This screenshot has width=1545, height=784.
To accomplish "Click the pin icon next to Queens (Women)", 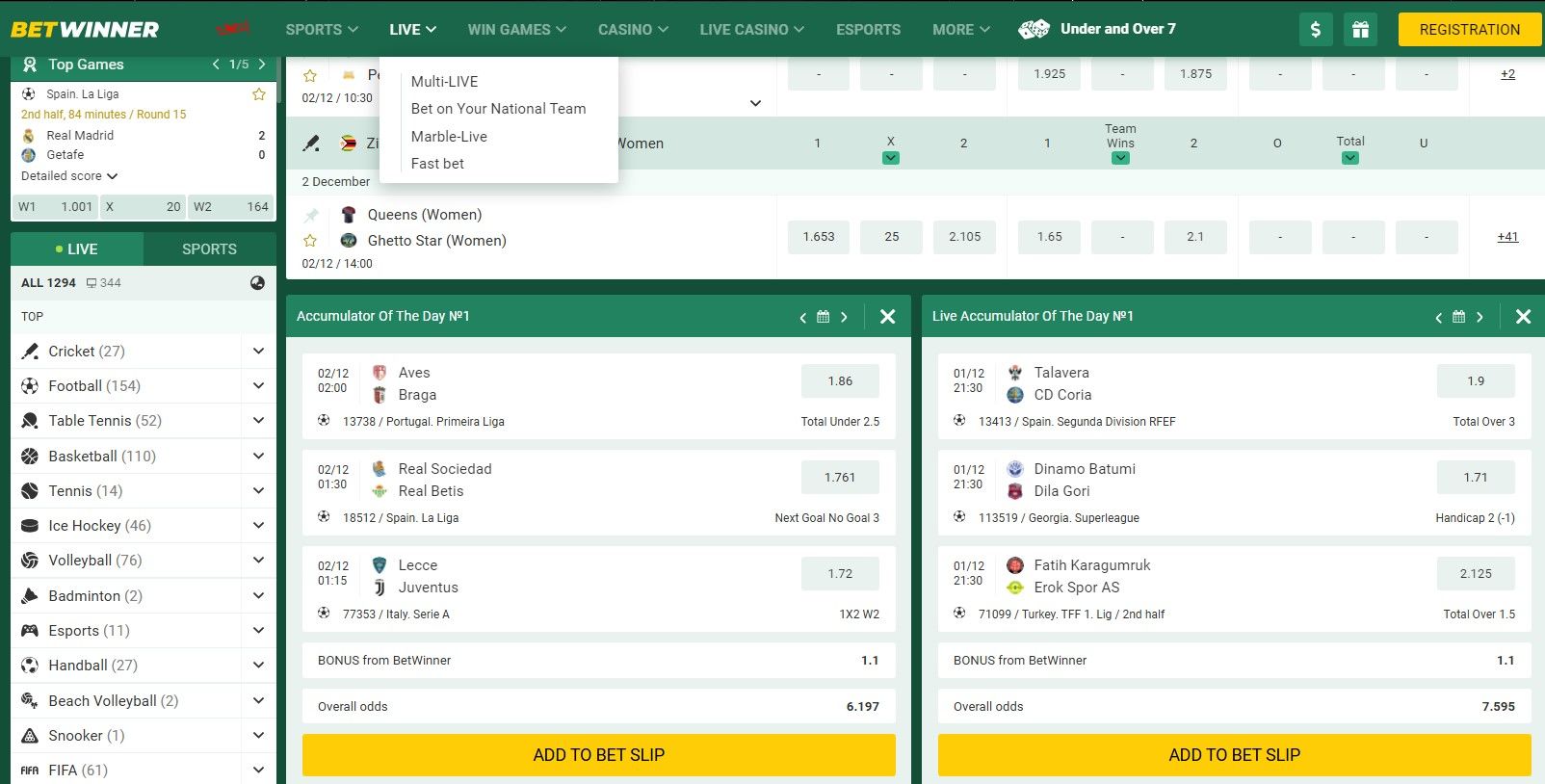I will click(x=311, y=215).
